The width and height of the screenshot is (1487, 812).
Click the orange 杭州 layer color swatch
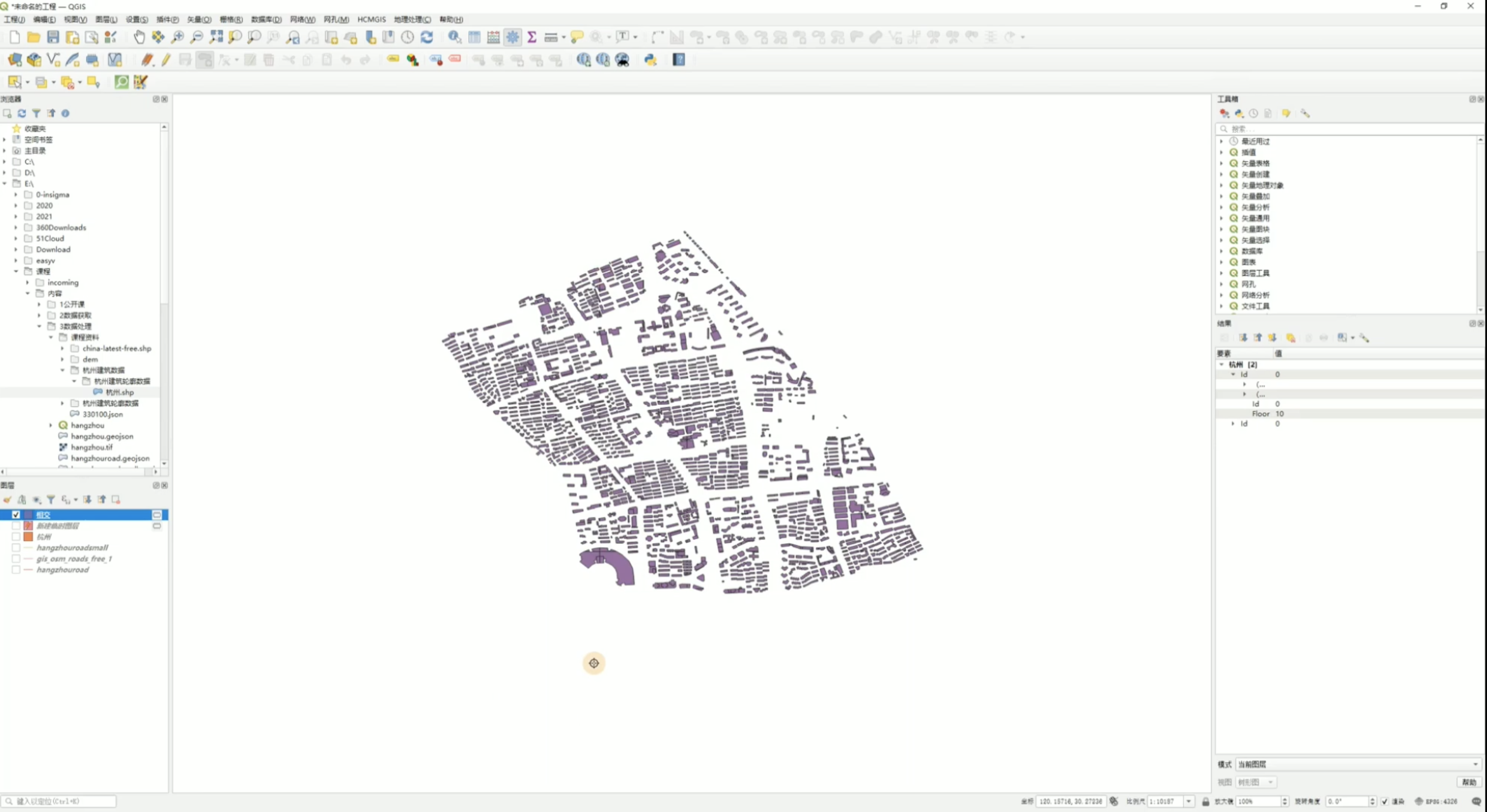(x=28, y=537)
